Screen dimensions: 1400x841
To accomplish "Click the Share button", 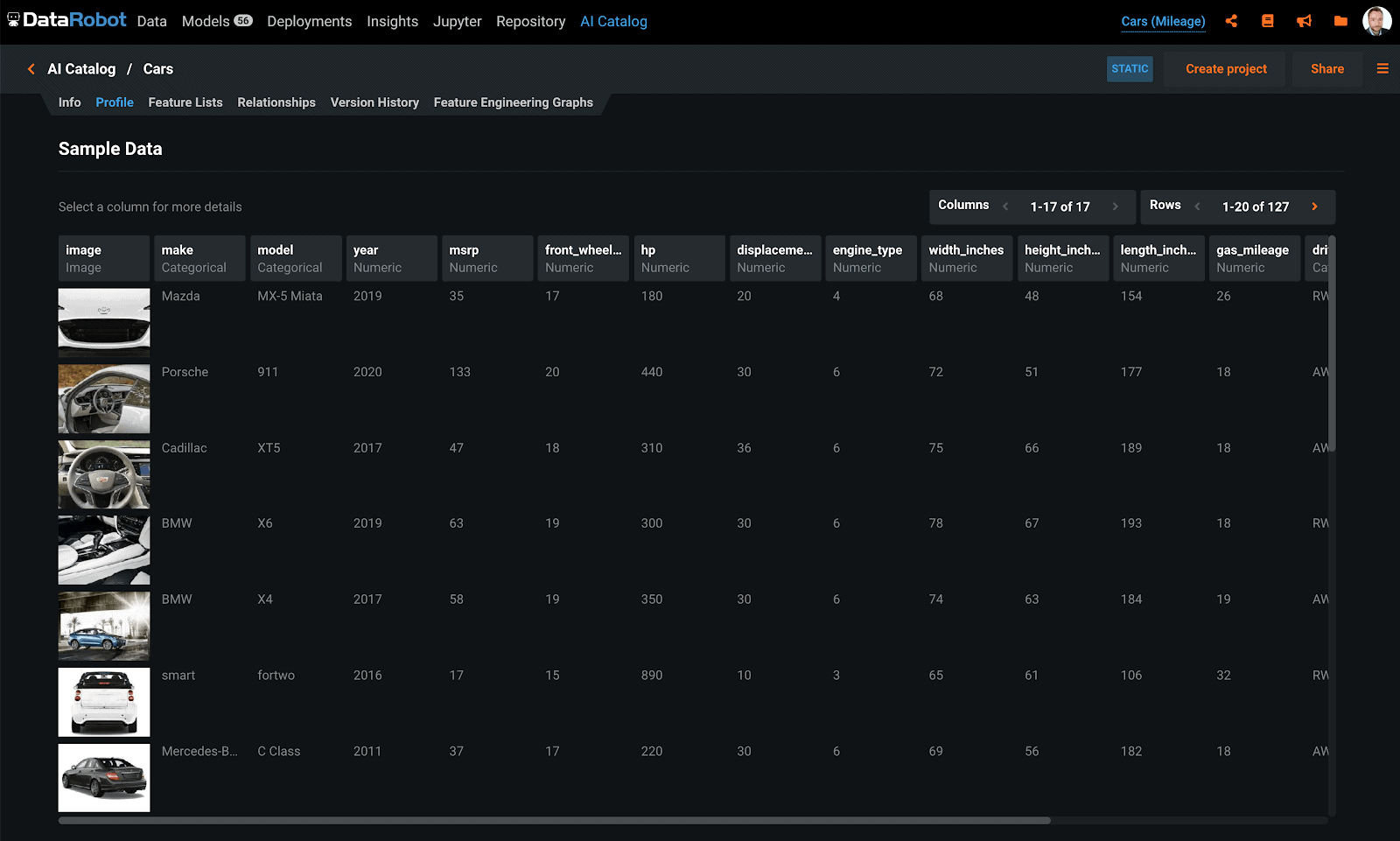I will 1326,69.
